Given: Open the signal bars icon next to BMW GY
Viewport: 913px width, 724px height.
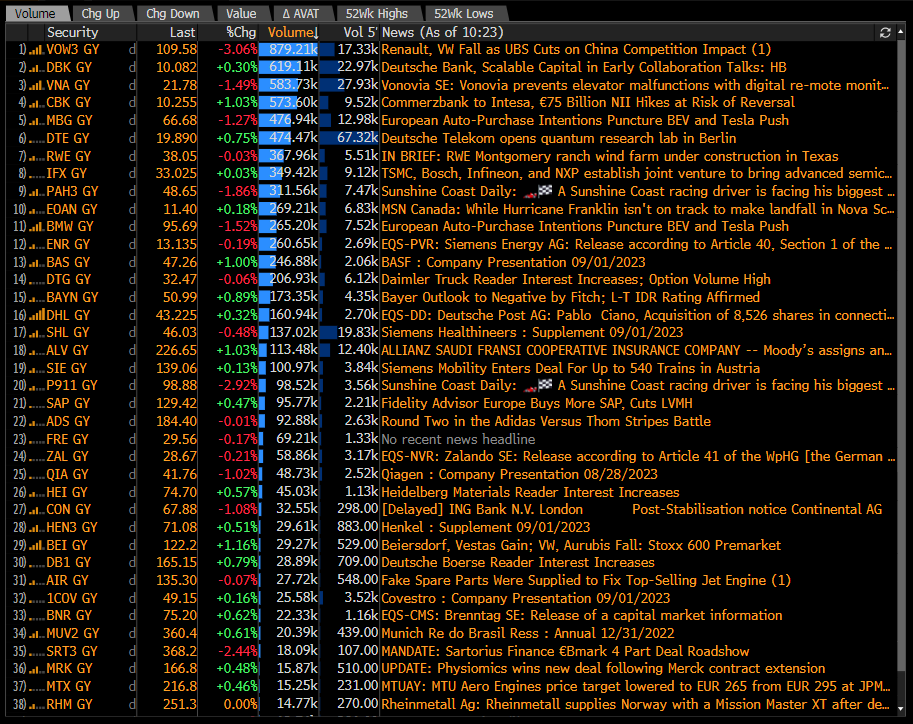Looking at the screenshot, I should pos(36,227).
